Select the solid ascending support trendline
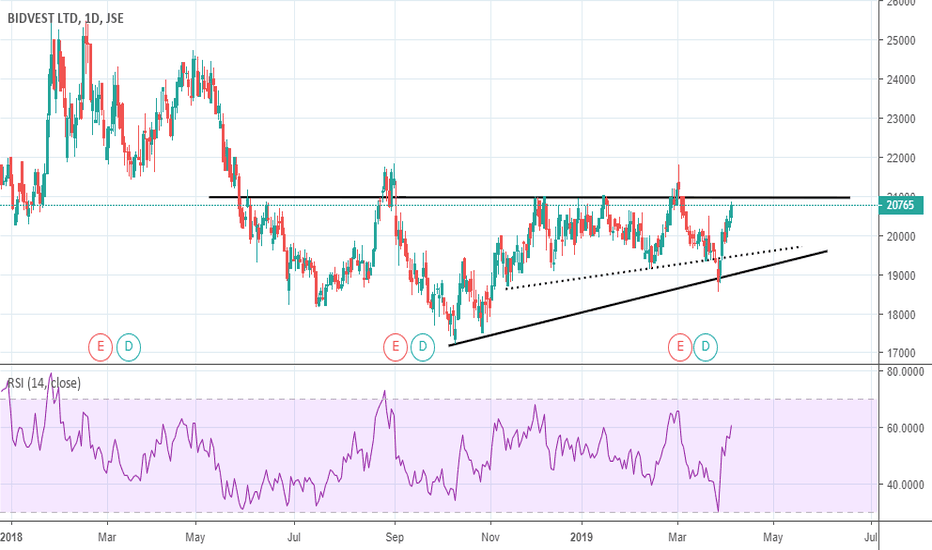This screenshot has width=932, height=550. tap(638, 298)
